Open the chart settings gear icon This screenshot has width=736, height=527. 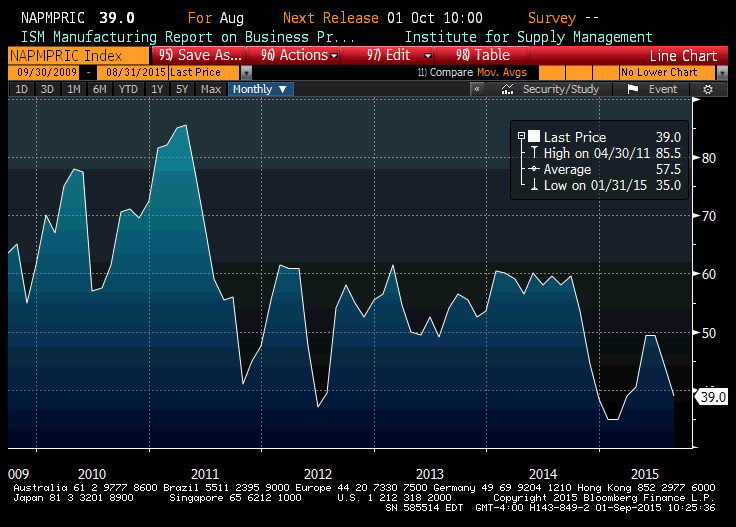708,89
